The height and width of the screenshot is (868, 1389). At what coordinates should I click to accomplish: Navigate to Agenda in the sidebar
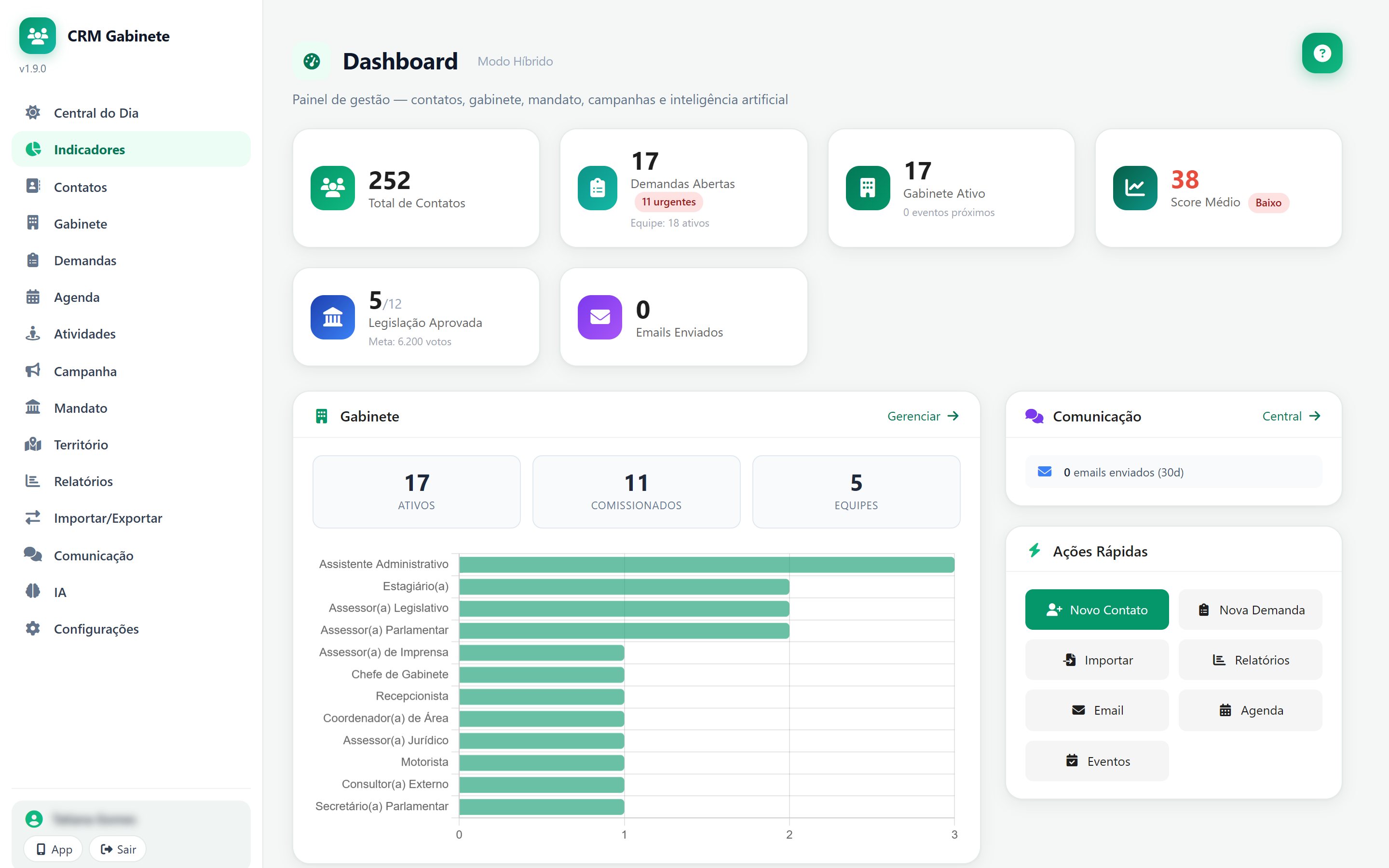coord(131,297)
